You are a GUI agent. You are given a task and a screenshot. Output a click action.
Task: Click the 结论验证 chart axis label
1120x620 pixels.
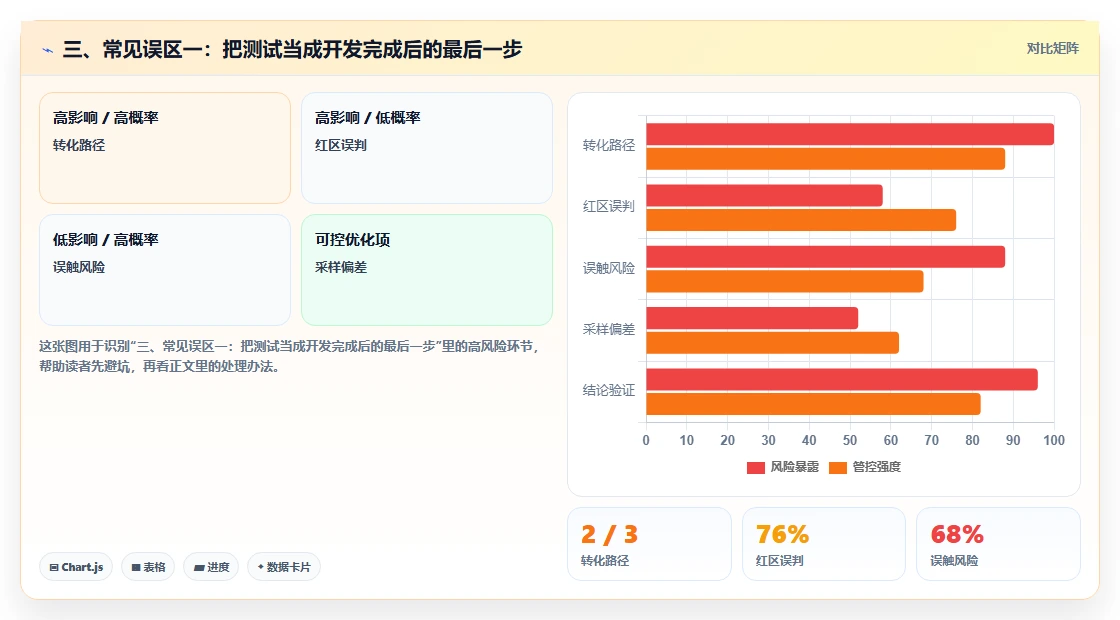[x=609, y=391]
